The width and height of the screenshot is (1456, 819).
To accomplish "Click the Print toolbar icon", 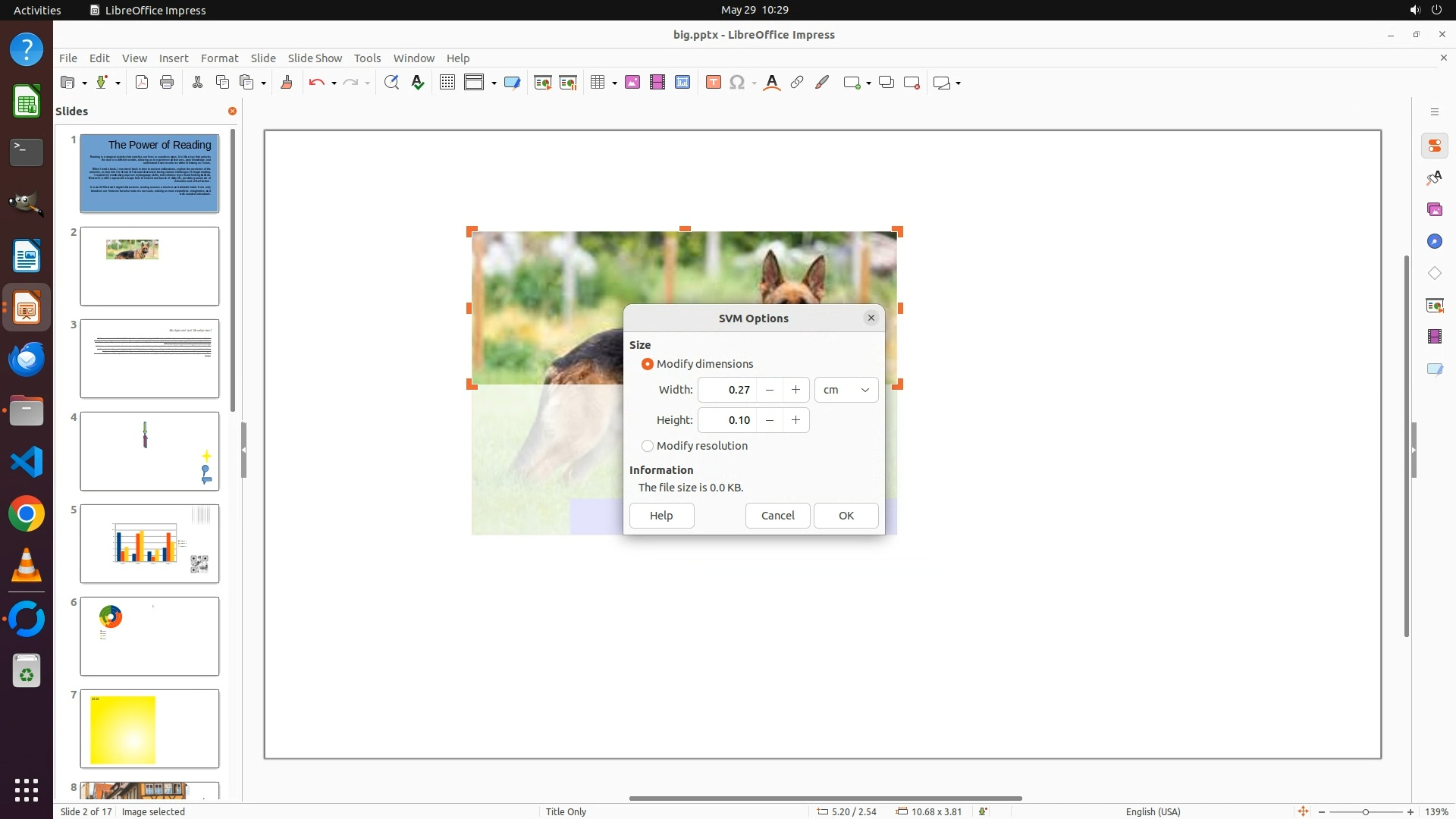I will pyautogui.click(x=167, y=83).
